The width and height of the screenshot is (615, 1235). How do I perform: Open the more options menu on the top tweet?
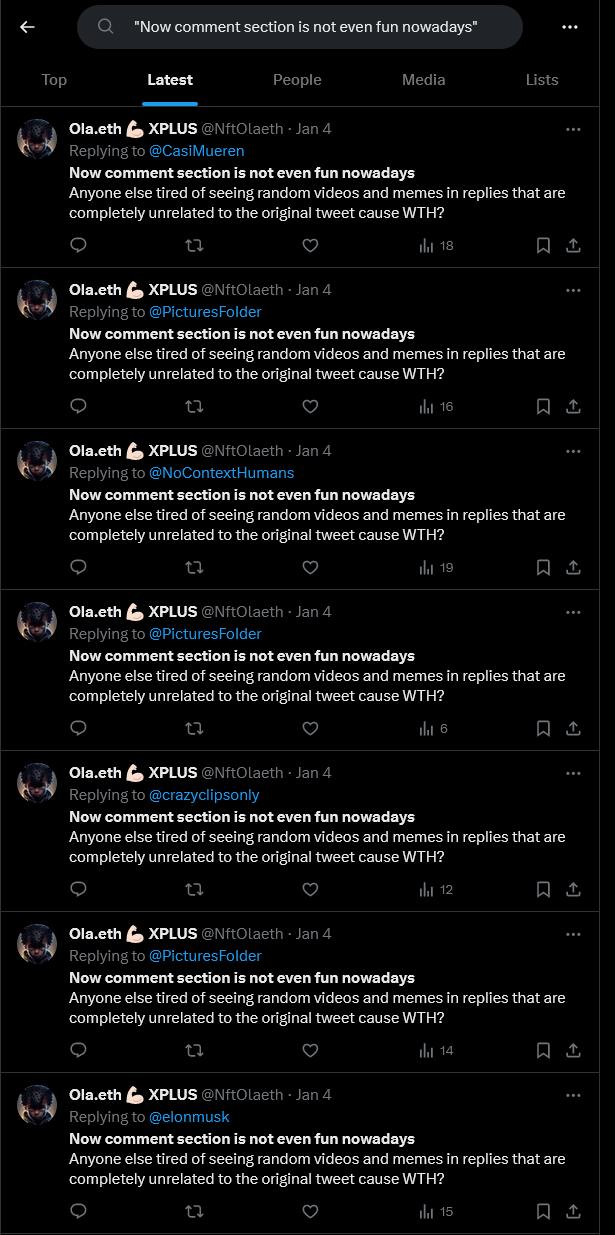click(x=573, y=129)
